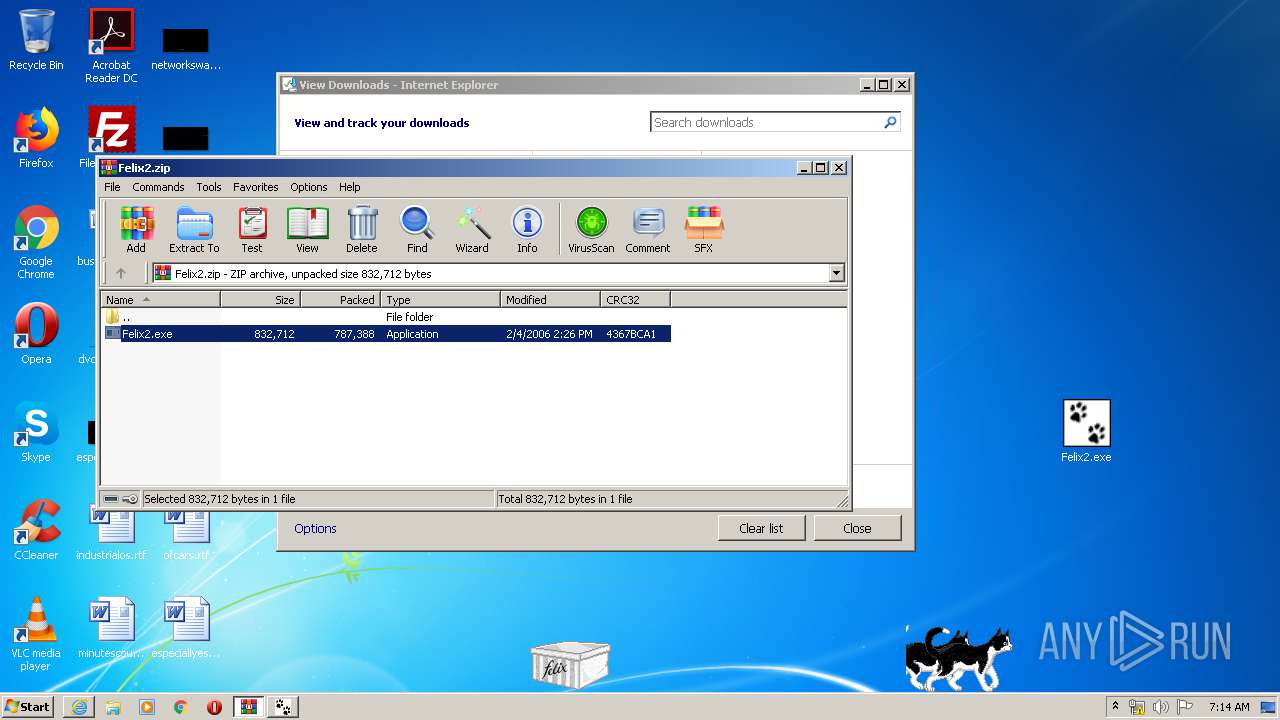This screenshot has width=1280, height=720.
Task: Open the Favorites menu
Action: coord(256,187)
